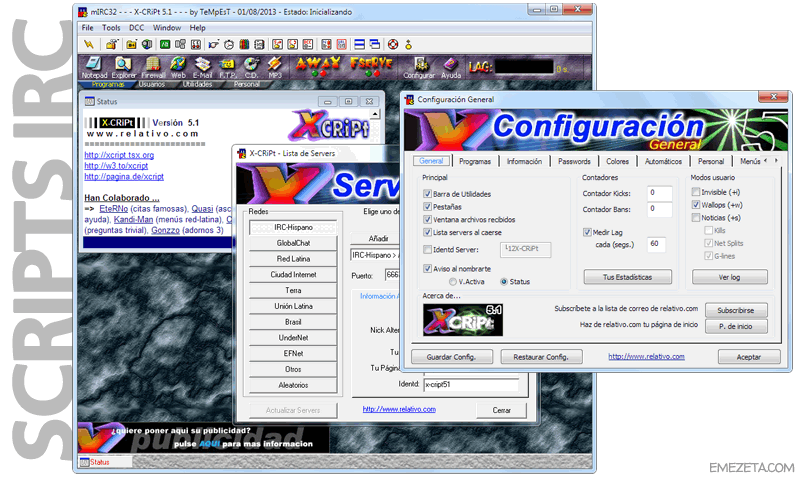Open the Ayuda help book icon
This screenshot has height=478, width=800.
coord(451,65)
